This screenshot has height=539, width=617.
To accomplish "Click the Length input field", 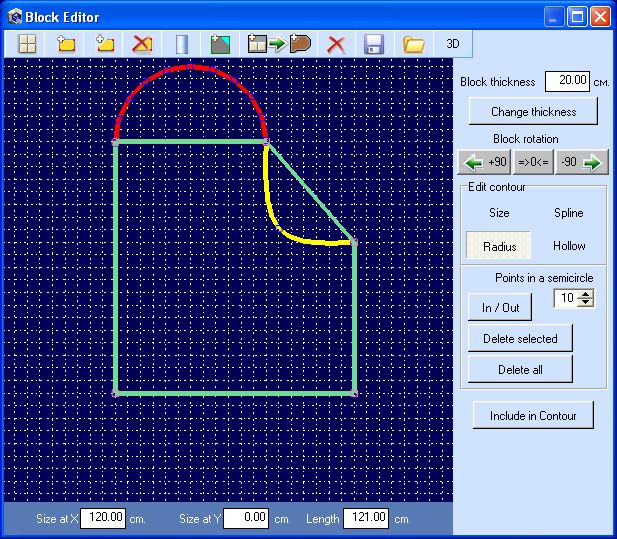I will [x=366, y=518].
